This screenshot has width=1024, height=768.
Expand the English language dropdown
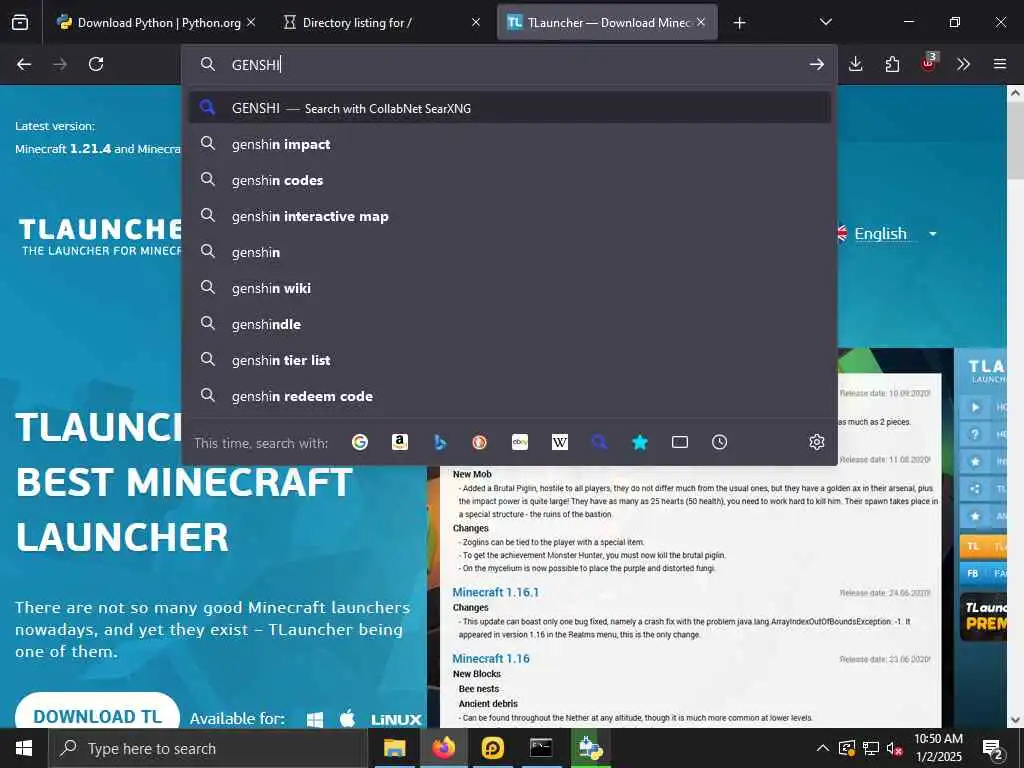click(x=933, y=234)
